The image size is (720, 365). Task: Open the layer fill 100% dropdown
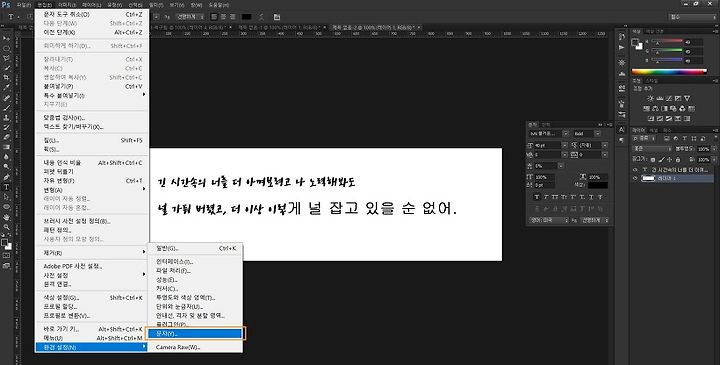(713, 160)
